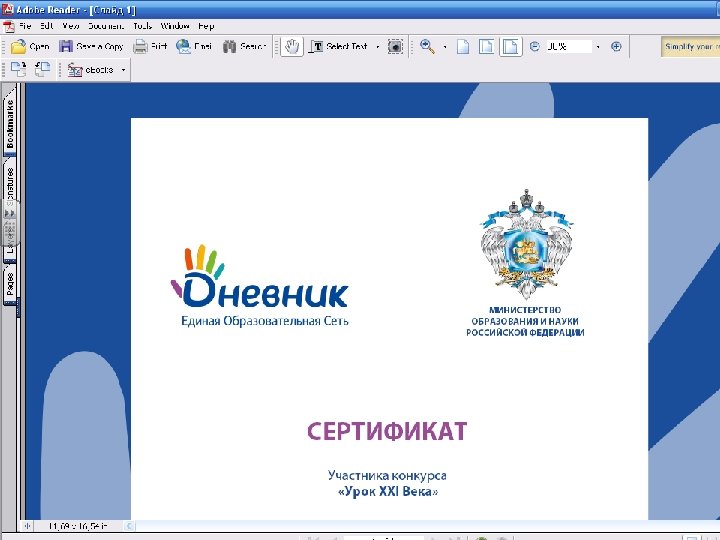Viewport: 720px width, 540px height.
Task: Click the eBooks toolbar button
Action: [x=90, y=70]
